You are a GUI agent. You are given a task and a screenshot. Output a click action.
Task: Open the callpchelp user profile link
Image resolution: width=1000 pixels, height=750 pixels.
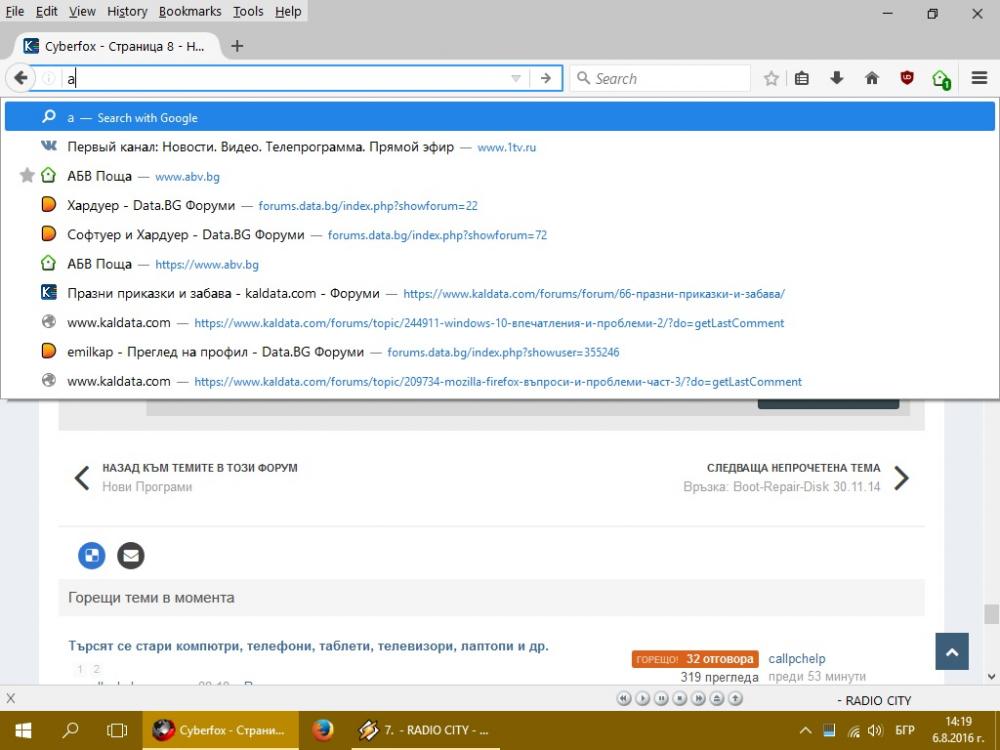pyautogui.click(x=797, y=658)
